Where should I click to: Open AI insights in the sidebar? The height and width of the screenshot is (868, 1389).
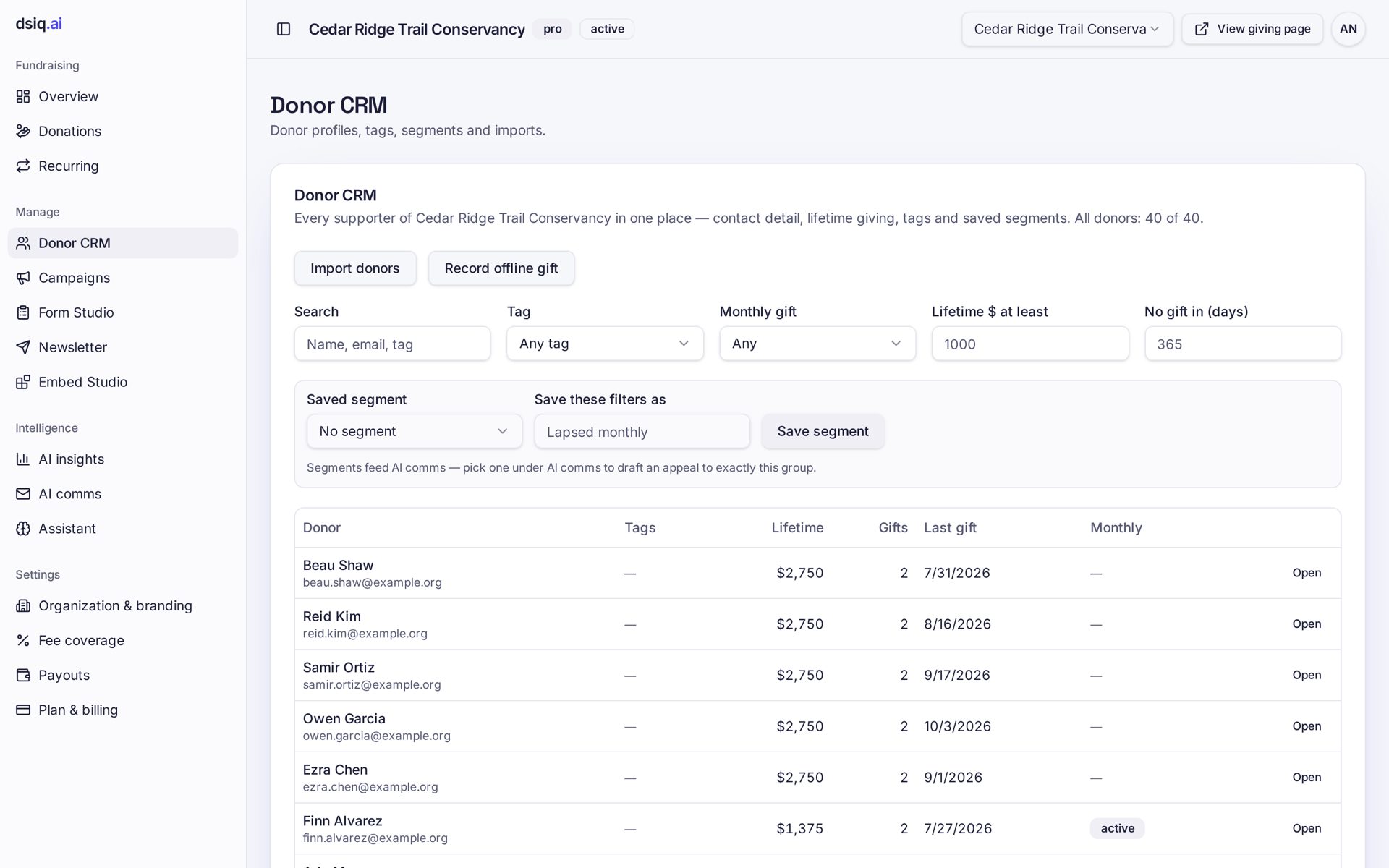click(x=123, y=459)
